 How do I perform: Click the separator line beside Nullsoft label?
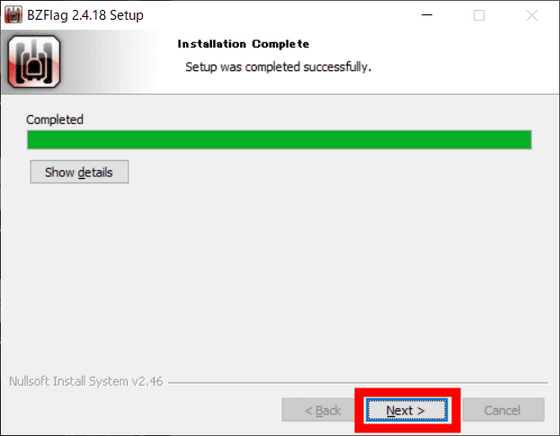click(x=358, y=383)
